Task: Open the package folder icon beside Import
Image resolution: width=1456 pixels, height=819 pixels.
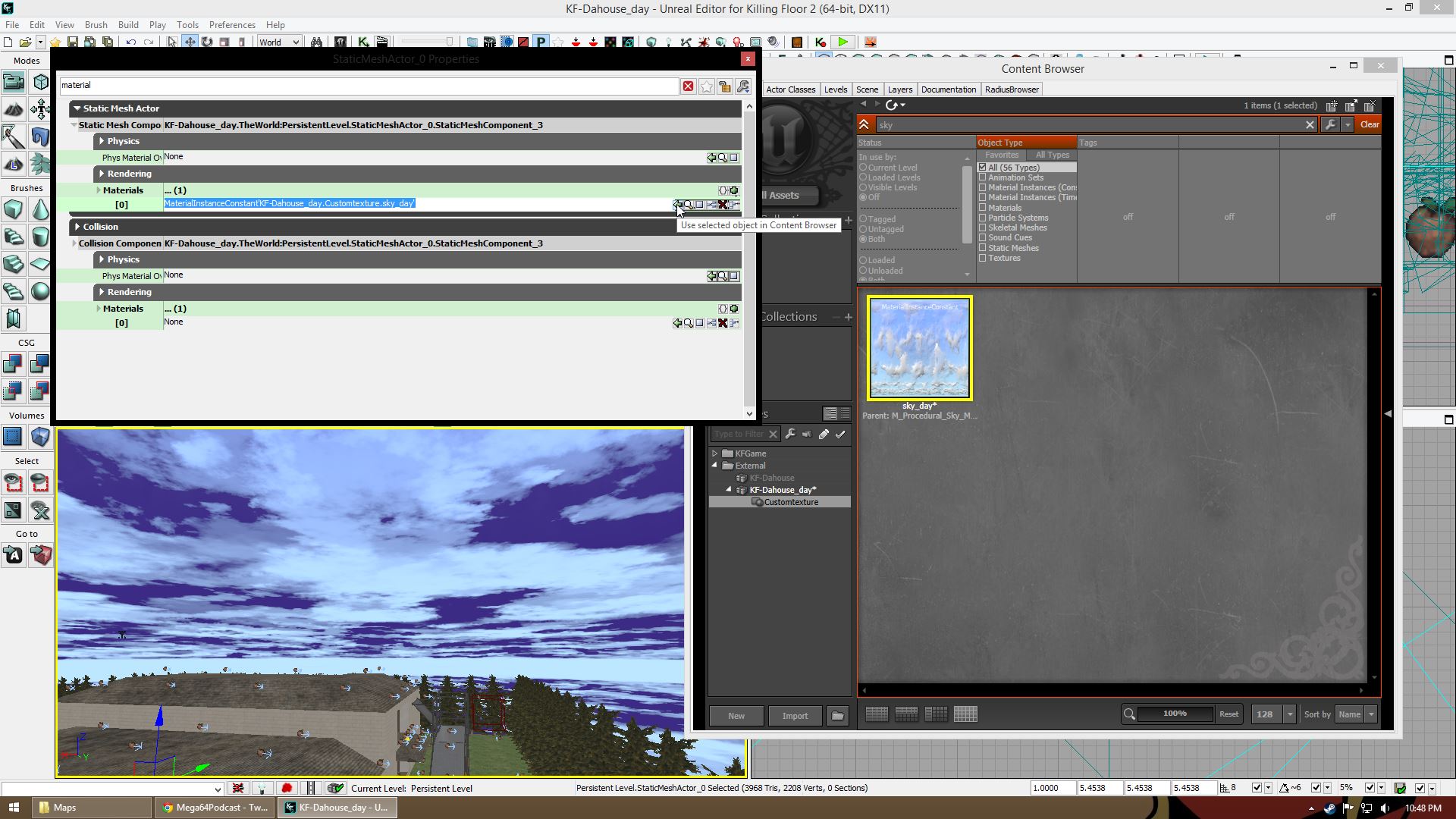Action: 837,716
